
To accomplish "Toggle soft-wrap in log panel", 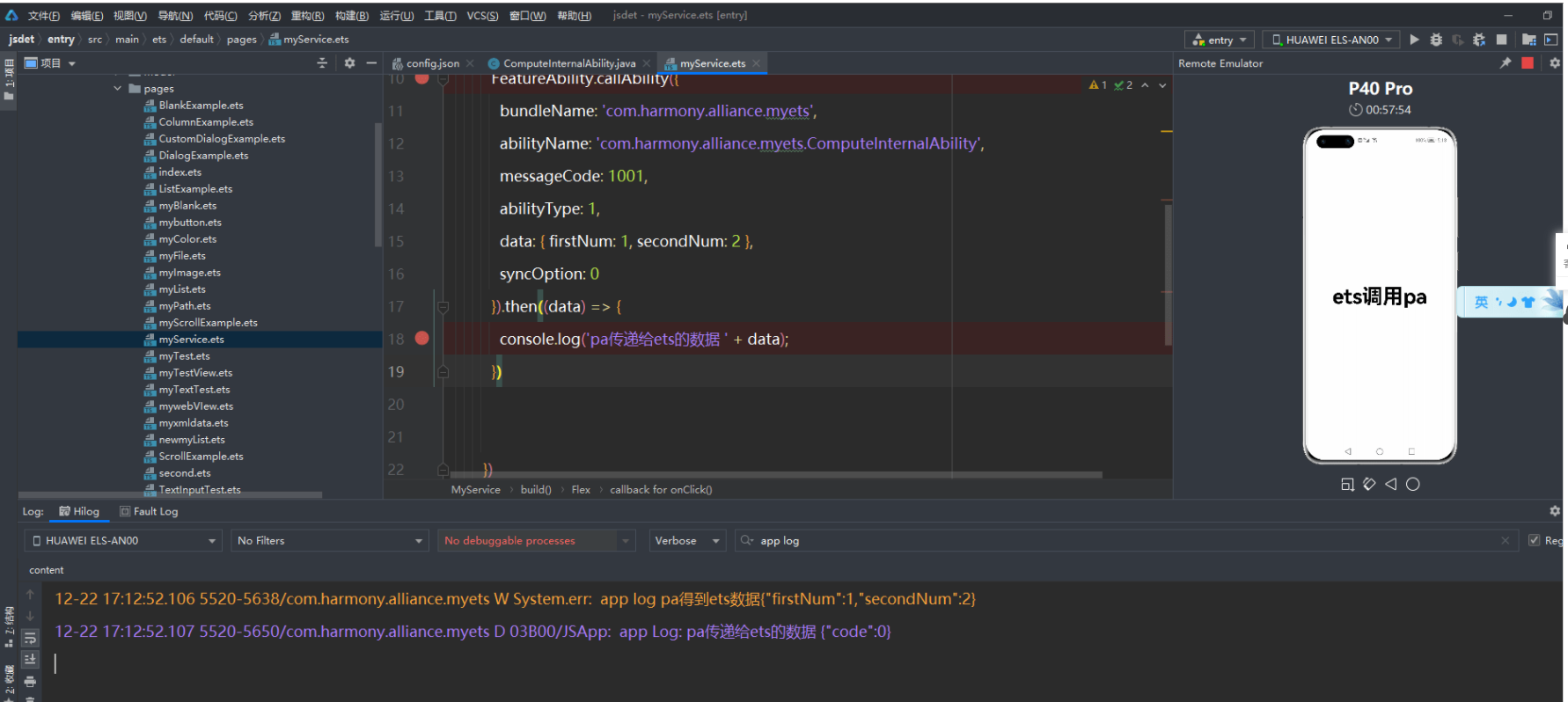I will (30, 638).
